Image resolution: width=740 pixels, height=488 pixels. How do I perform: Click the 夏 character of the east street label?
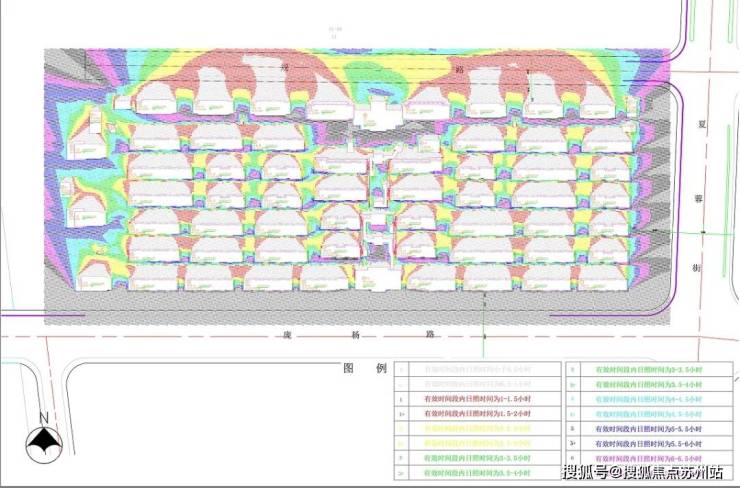tap(701, 129)
